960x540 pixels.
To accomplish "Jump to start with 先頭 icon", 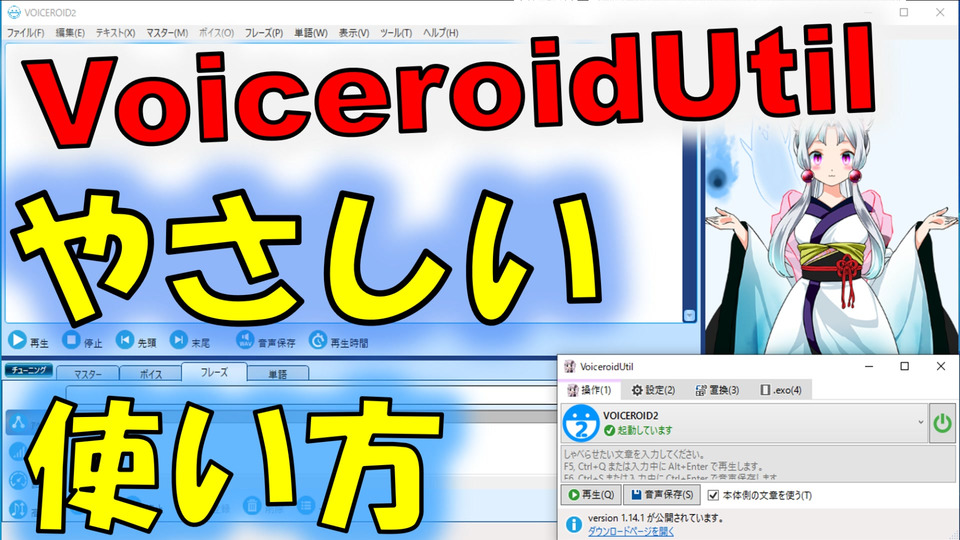I will click(125, 340).
